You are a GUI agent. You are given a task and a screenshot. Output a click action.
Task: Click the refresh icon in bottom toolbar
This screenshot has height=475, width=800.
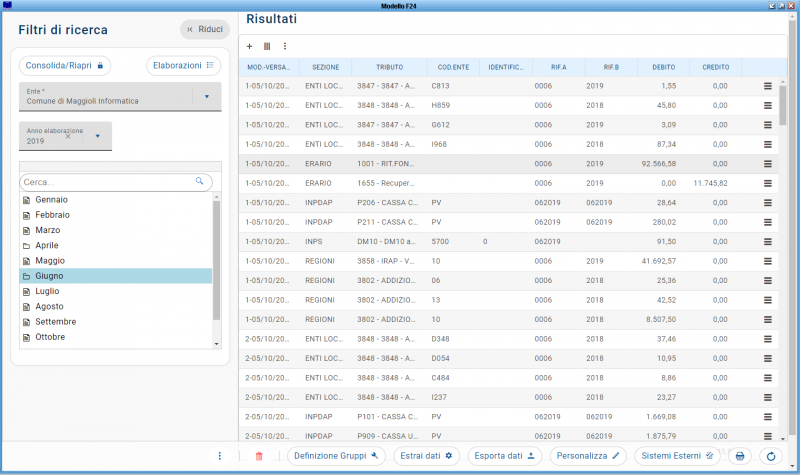770,456
